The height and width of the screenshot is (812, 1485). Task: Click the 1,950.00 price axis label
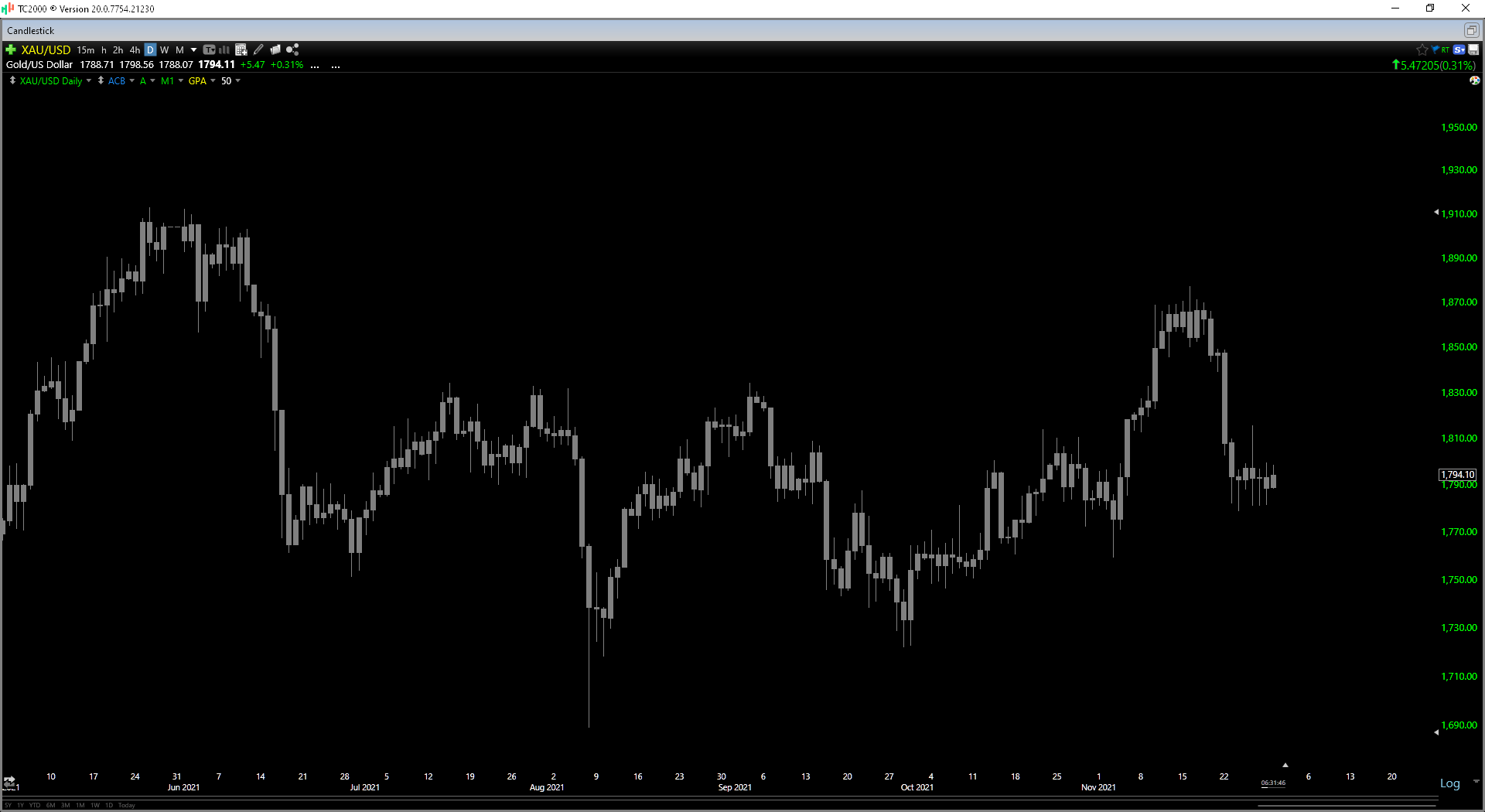(x=1459, y=128)
